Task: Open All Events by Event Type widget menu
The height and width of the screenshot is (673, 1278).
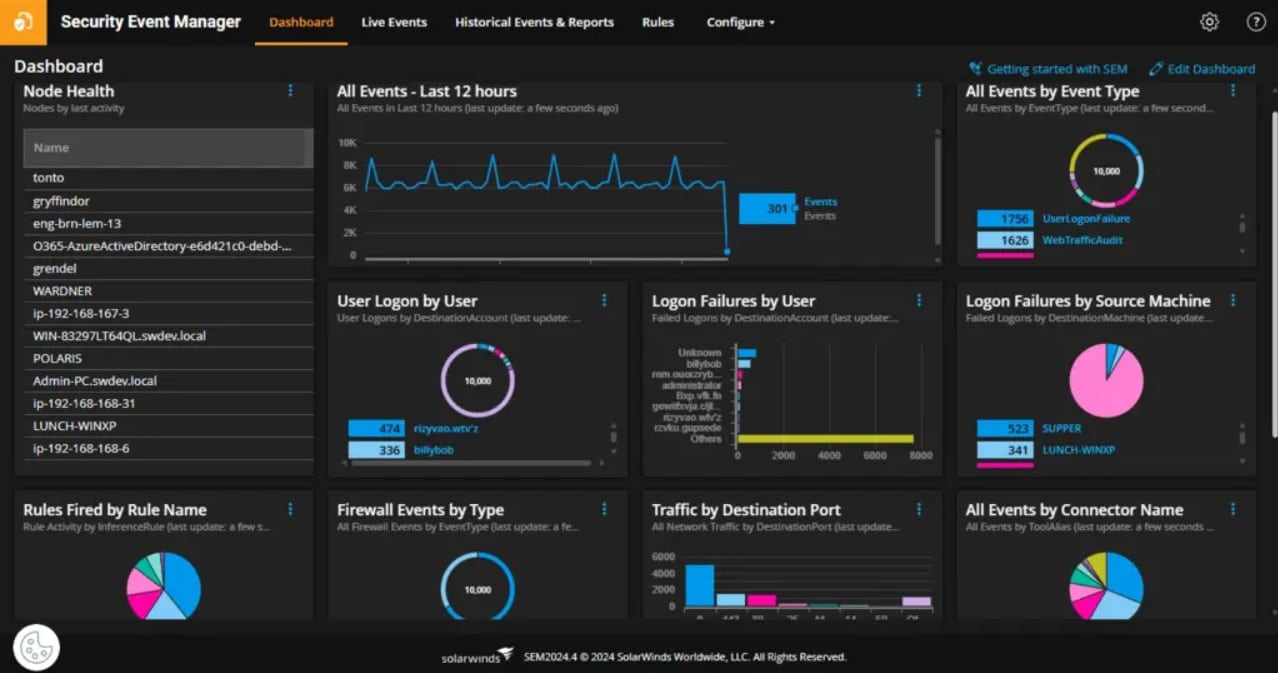Action: [1233, 91]
